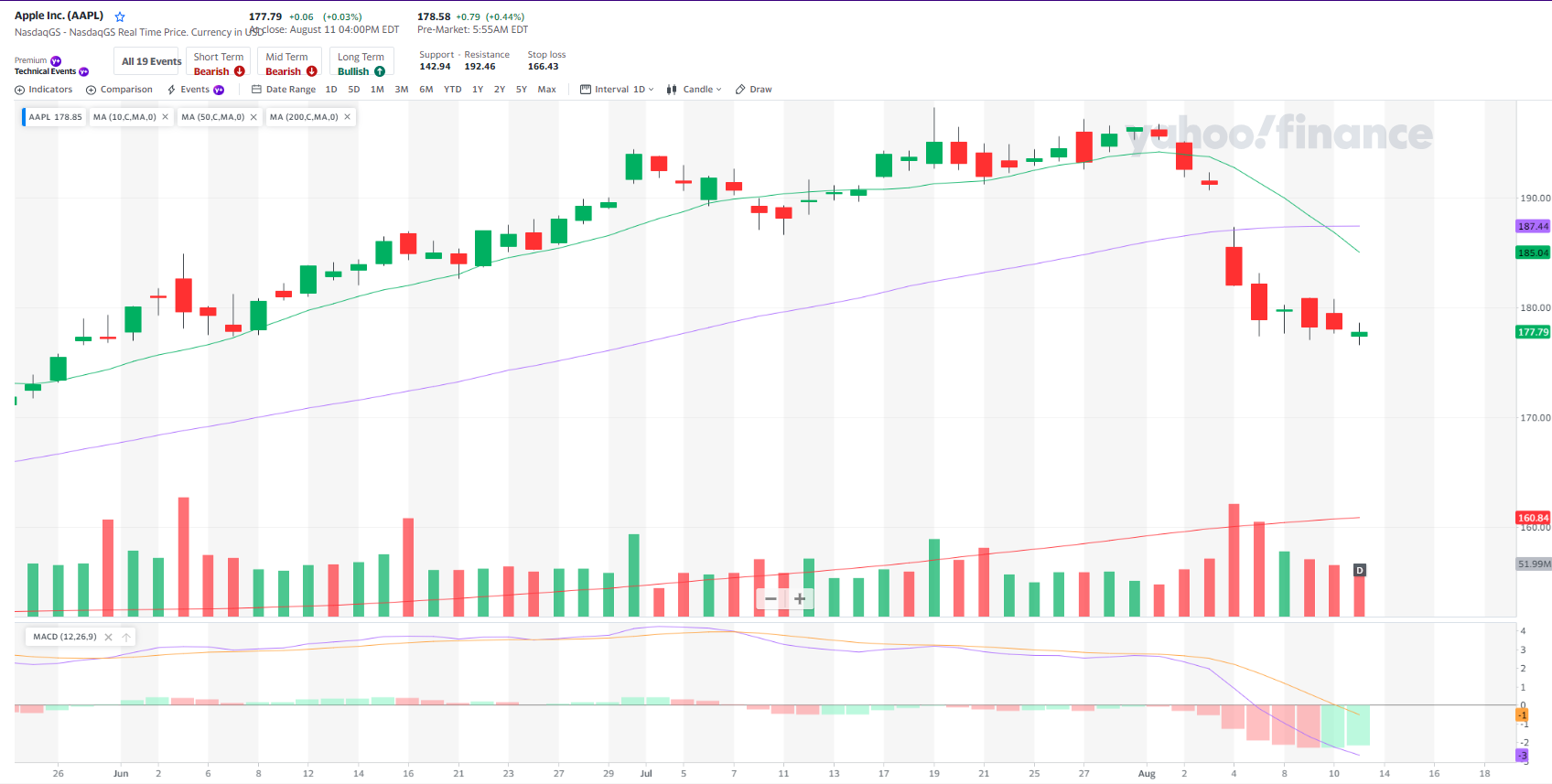Click the Stop loss value 166.43

click(x=543, y=67)
